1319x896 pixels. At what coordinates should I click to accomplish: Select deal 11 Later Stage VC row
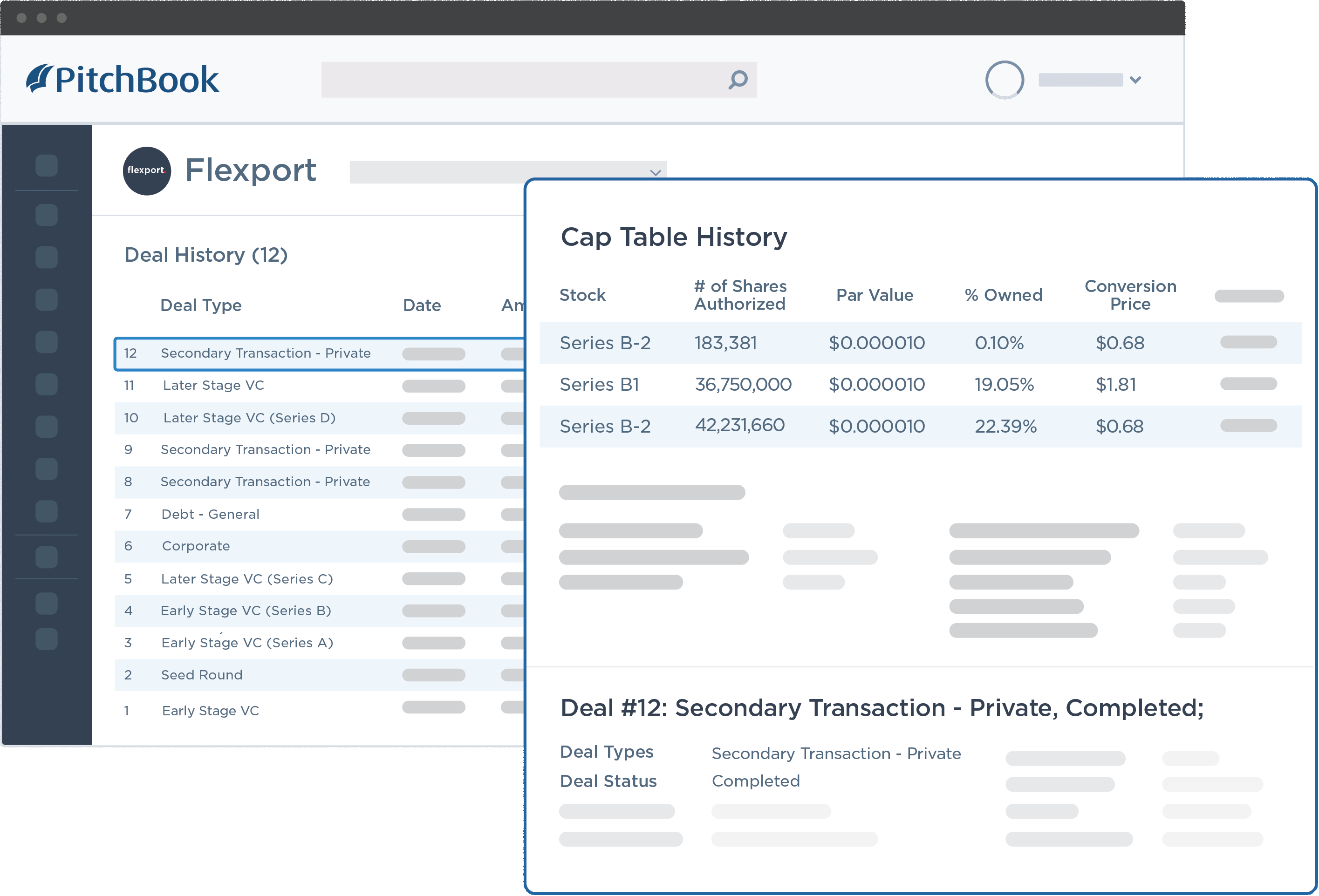point(319,386)
